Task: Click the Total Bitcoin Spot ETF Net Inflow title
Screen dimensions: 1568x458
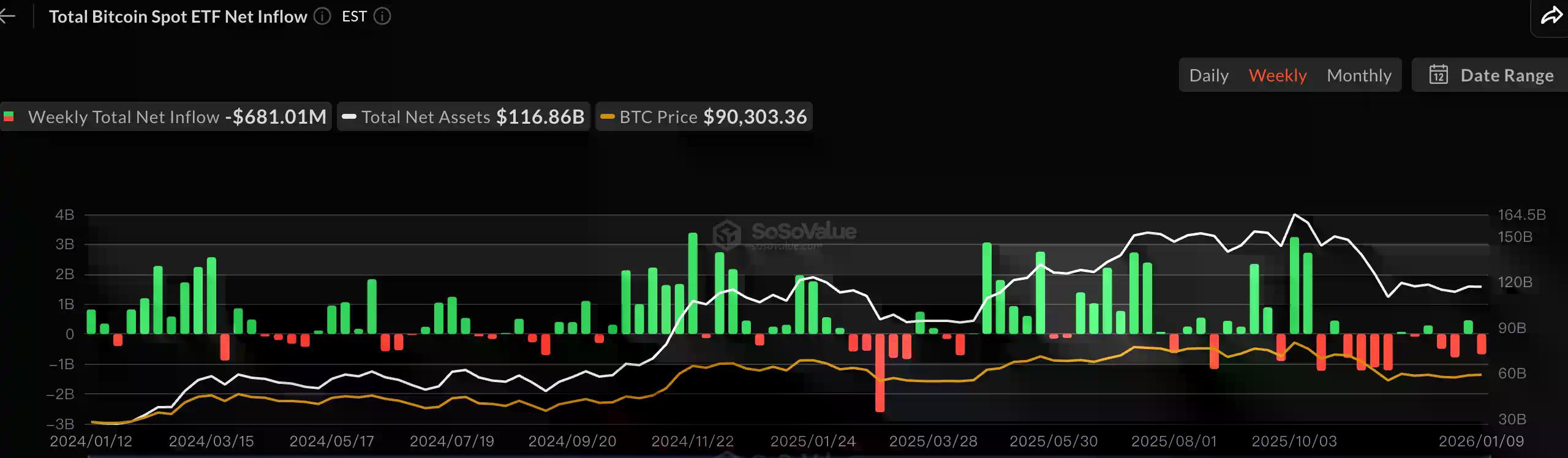Action: [x=178, y=17]
